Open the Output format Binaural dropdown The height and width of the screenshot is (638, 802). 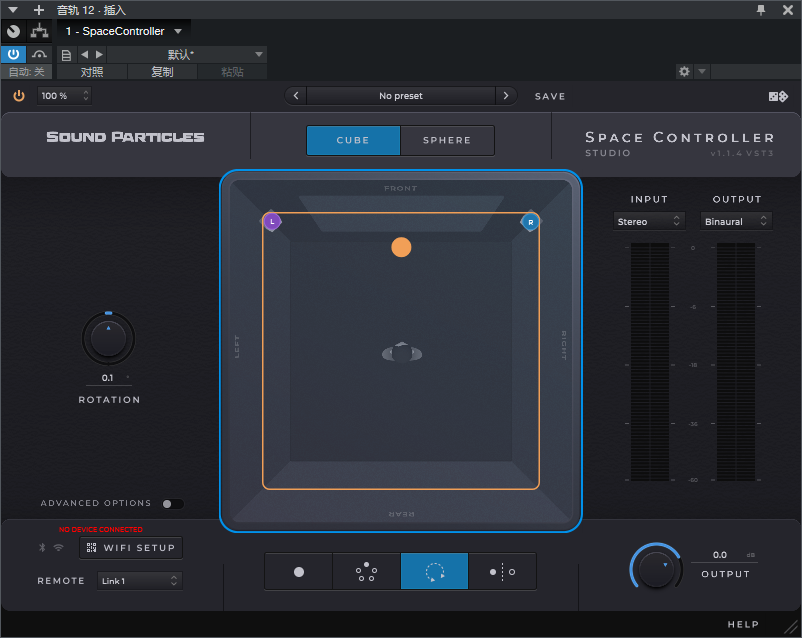(x=736, y=222)
